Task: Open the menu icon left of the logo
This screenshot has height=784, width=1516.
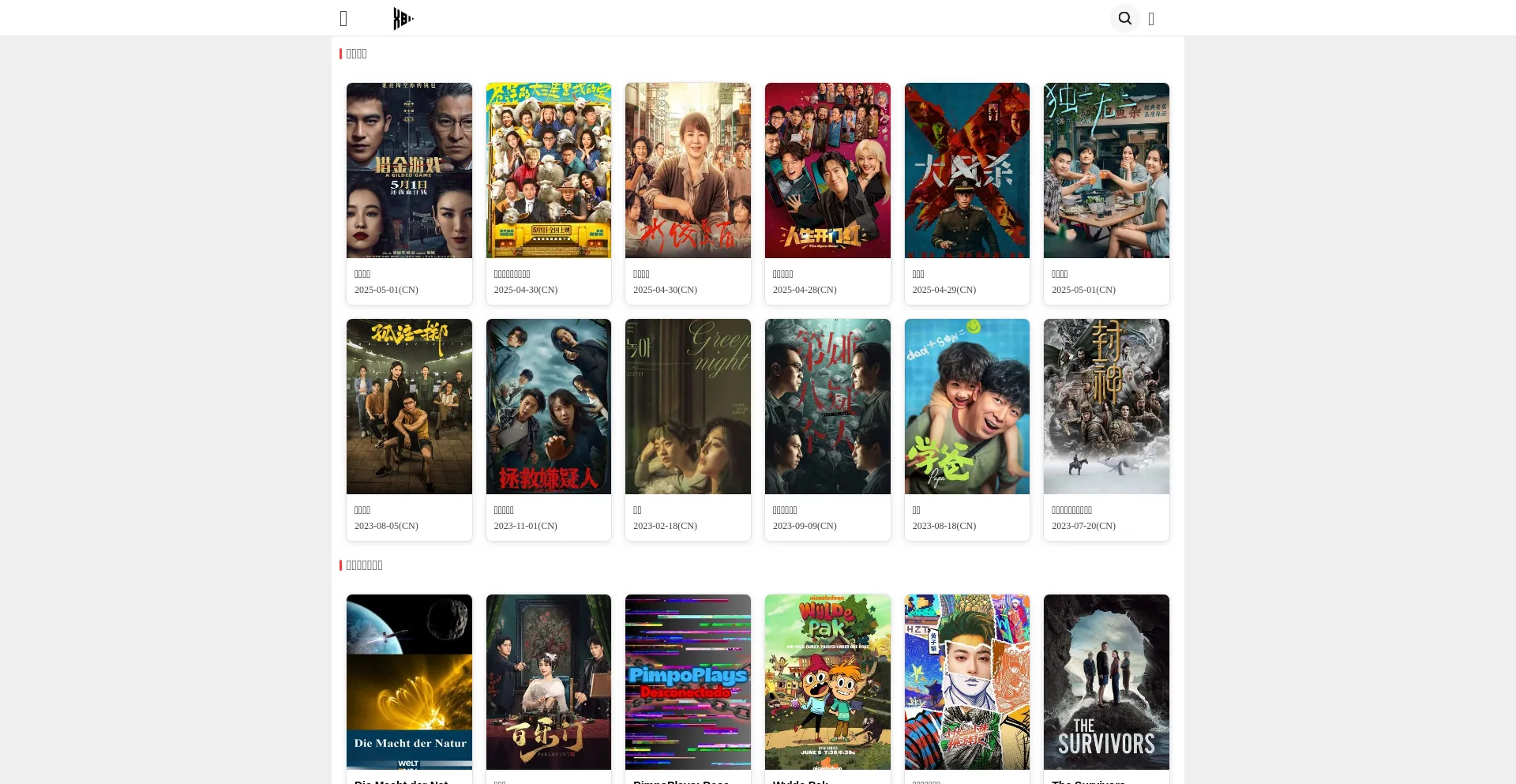Action: [x=343, y=19]
